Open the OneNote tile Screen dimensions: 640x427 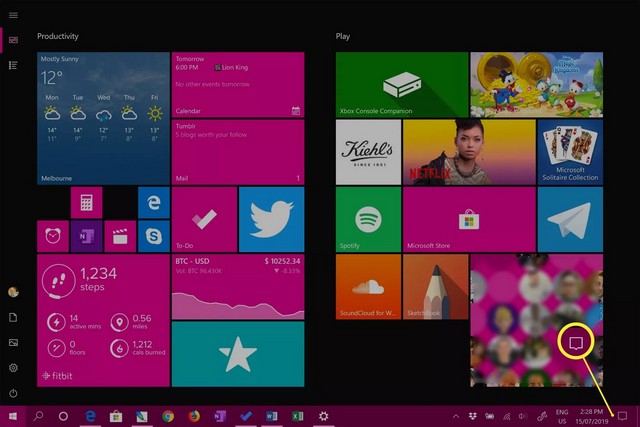[86, 236]
